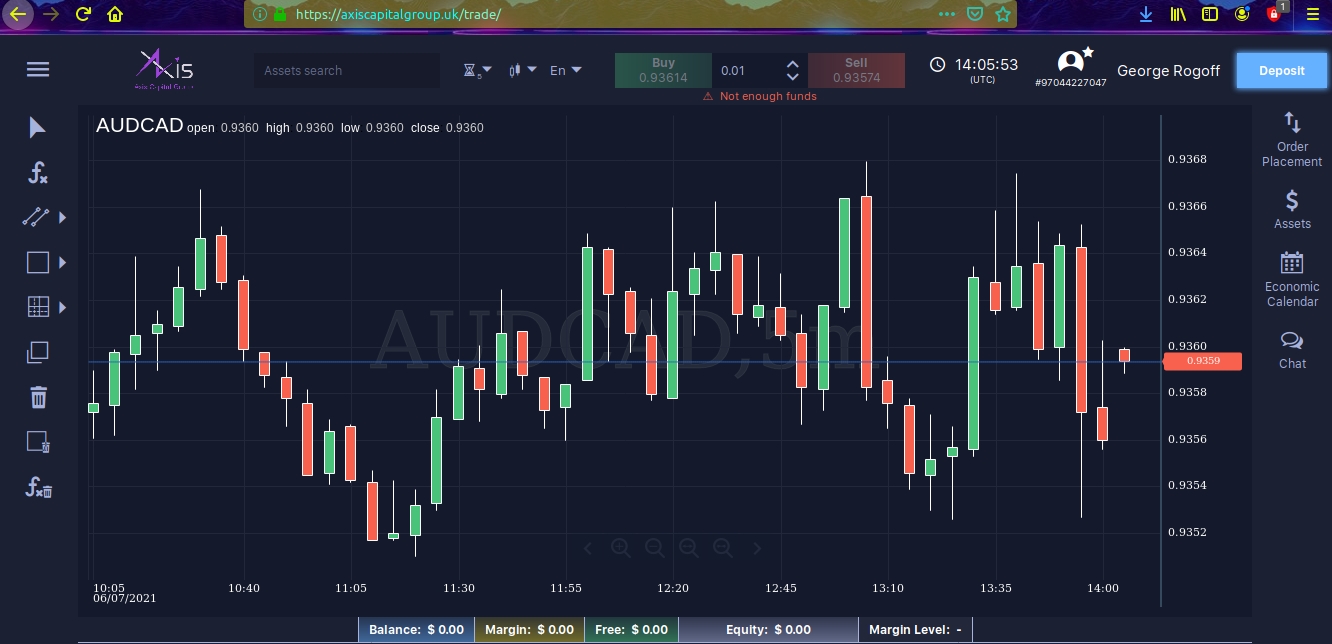
Task: Click the Assets search field
Action: [346, 70]
